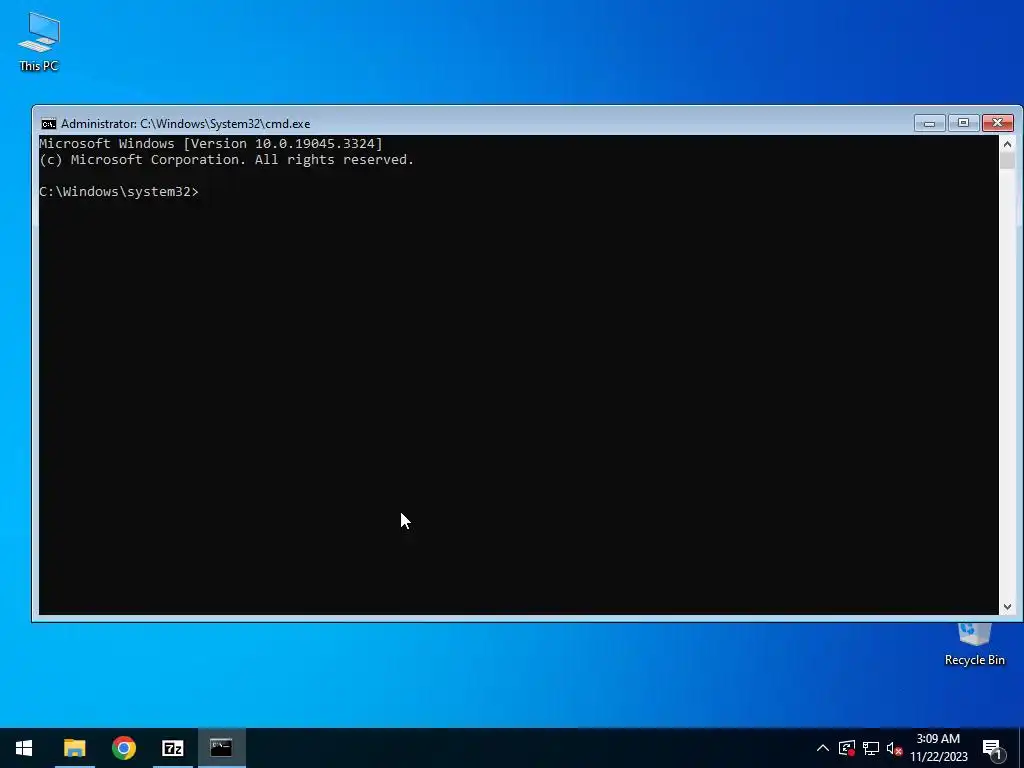
Task: Open the cmd.exe system menu icon in title bar
Action: coord(48,124)
